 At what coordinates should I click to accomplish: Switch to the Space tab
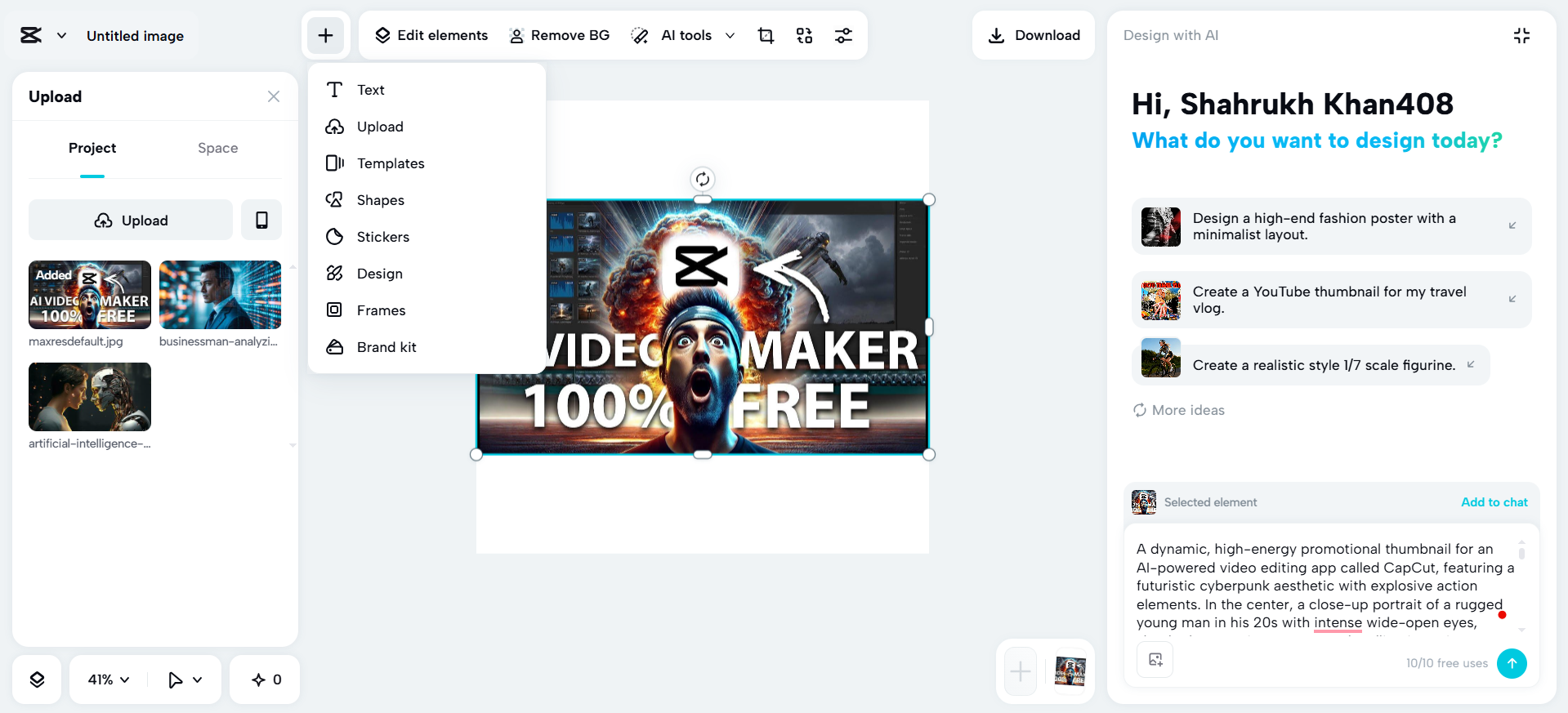click(x=217, y=148)
